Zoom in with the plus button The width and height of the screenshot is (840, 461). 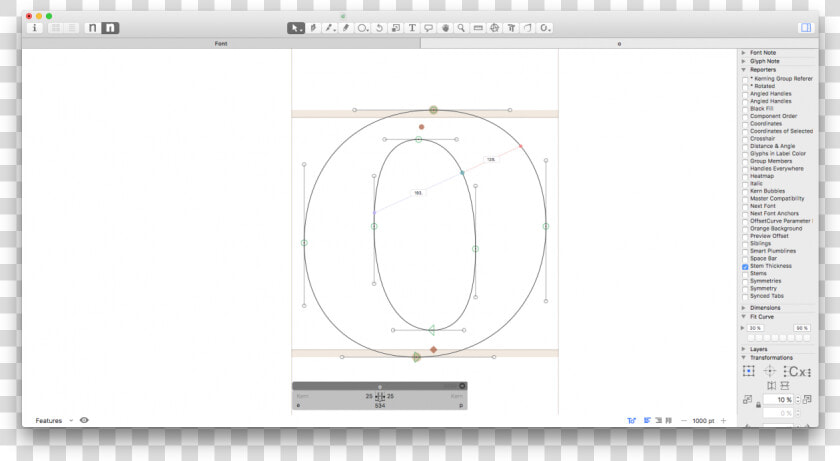[x=723, y=421]
